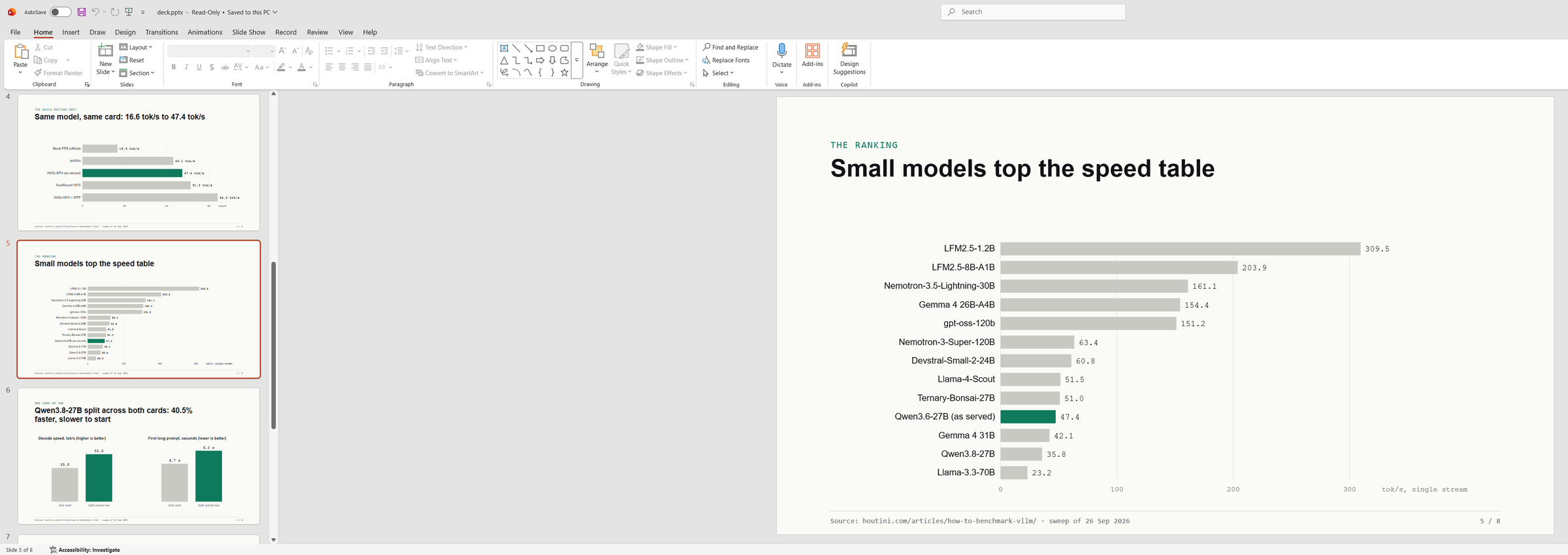Select slide 4 thumbnail
This screenshot has height=555, width=1568.
pos(139,163)
